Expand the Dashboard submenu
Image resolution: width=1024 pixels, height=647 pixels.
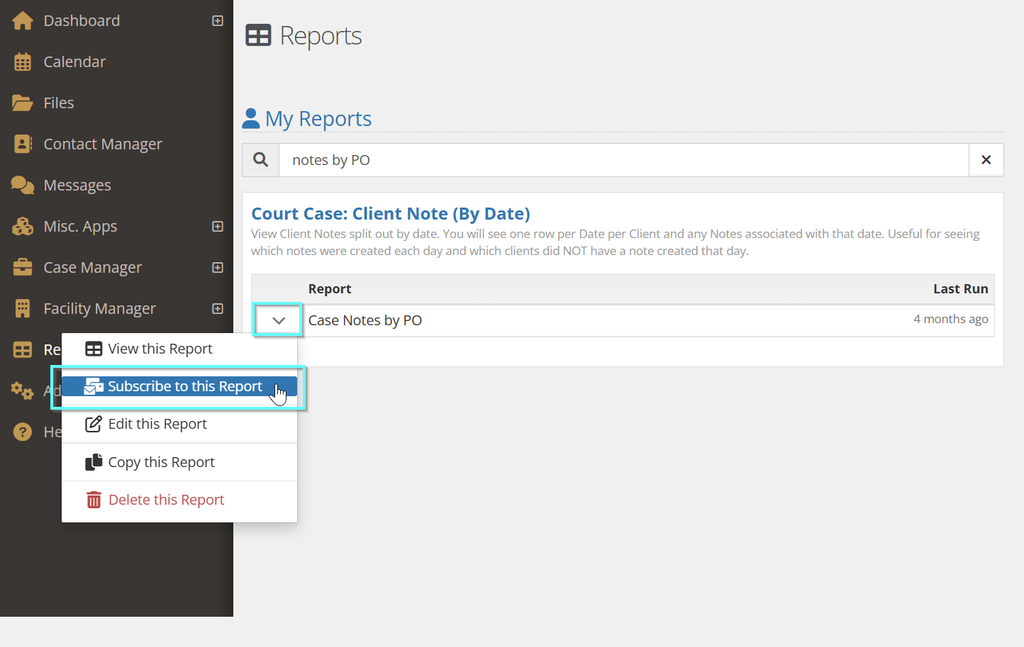click(x=217, y=21)
